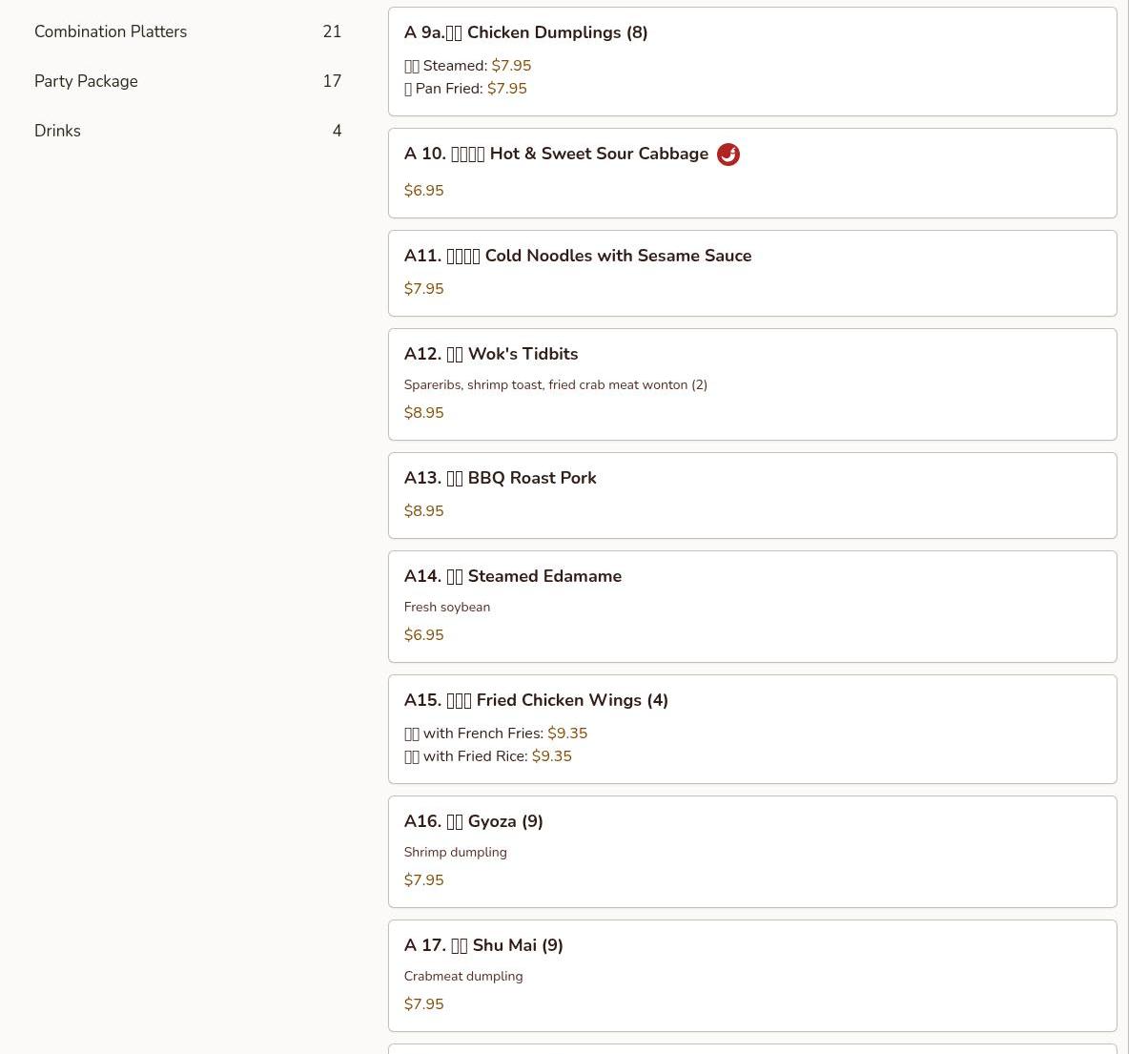Click the Wok's Tidbits description text
Viewport: 1148px width, 1054px height.
click(555, 385)
